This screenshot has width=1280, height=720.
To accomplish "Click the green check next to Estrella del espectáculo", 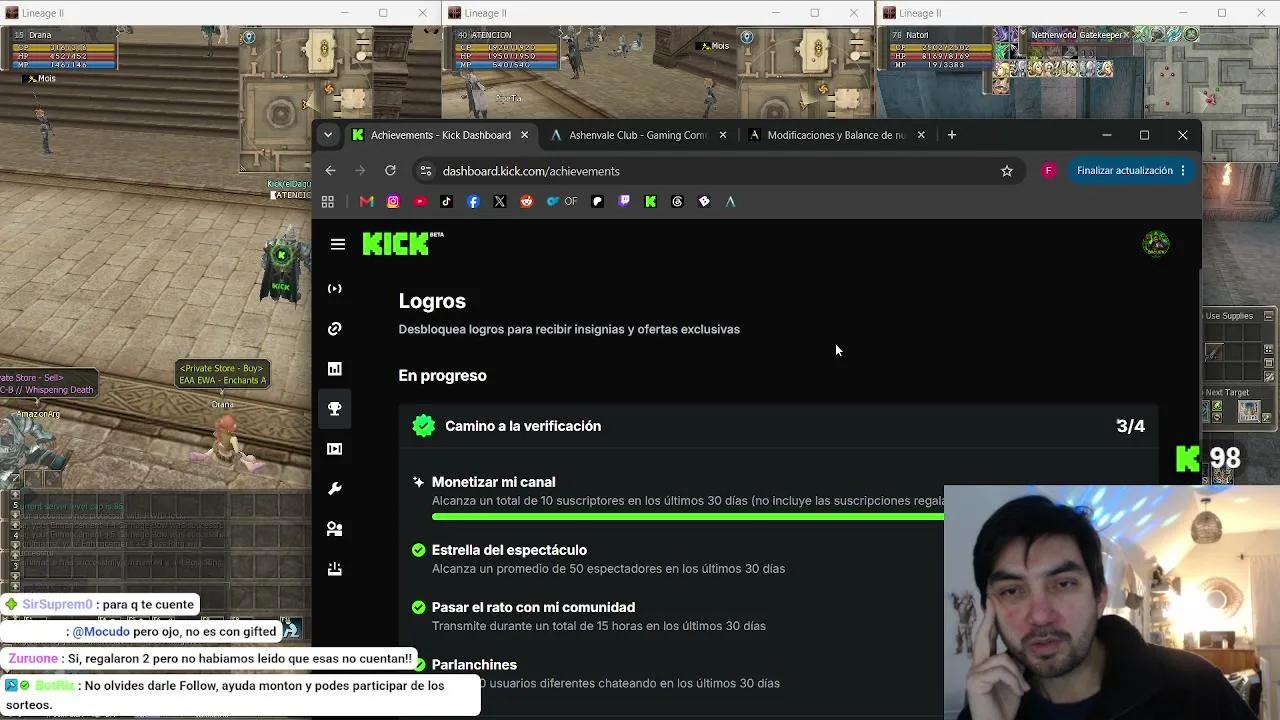I will [419, 550].
